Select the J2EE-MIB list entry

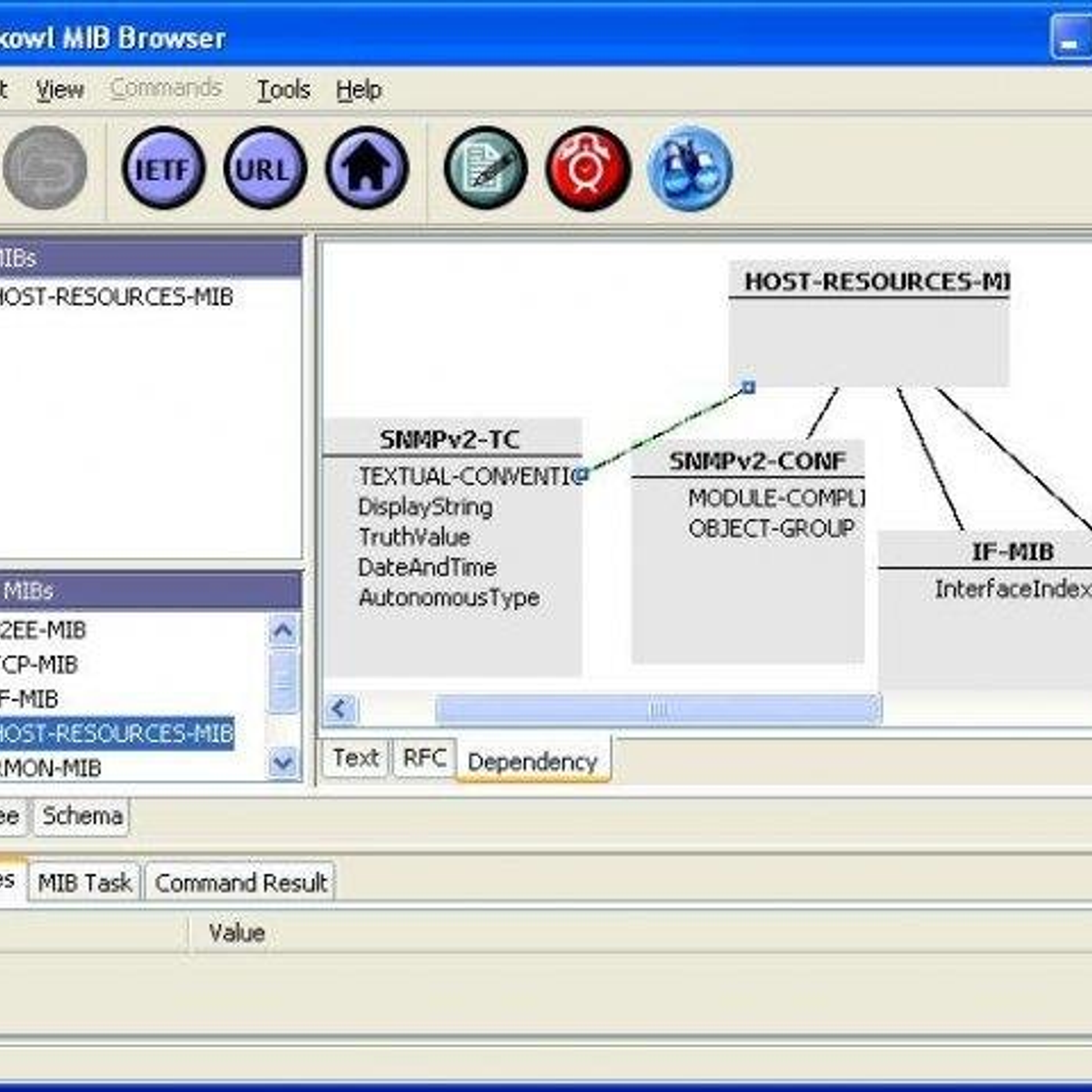pos(43,629)
